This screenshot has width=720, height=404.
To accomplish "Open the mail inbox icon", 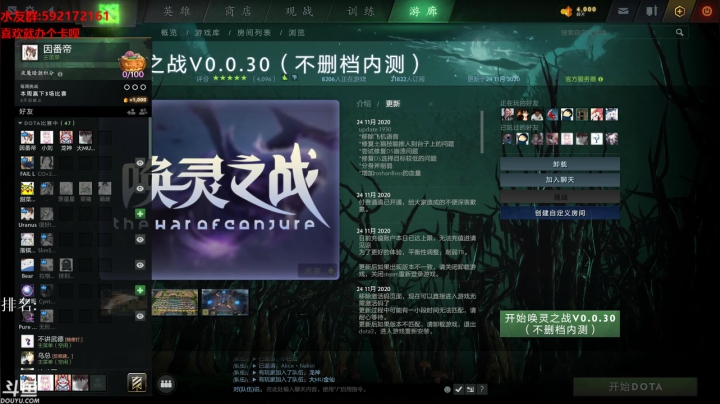I will click(x=623, y=11).
